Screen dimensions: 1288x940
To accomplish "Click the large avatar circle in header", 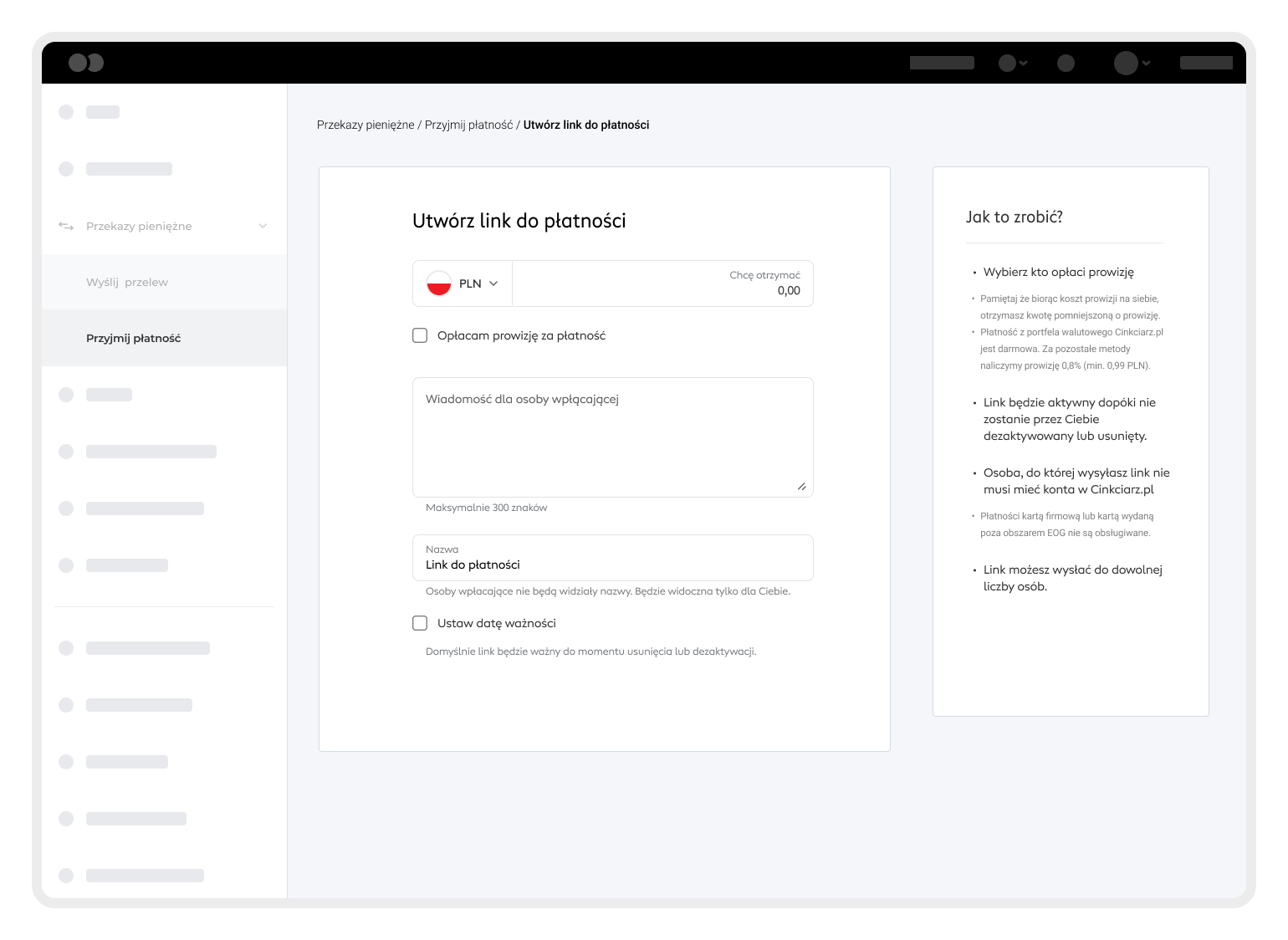I will (1126, 63).
